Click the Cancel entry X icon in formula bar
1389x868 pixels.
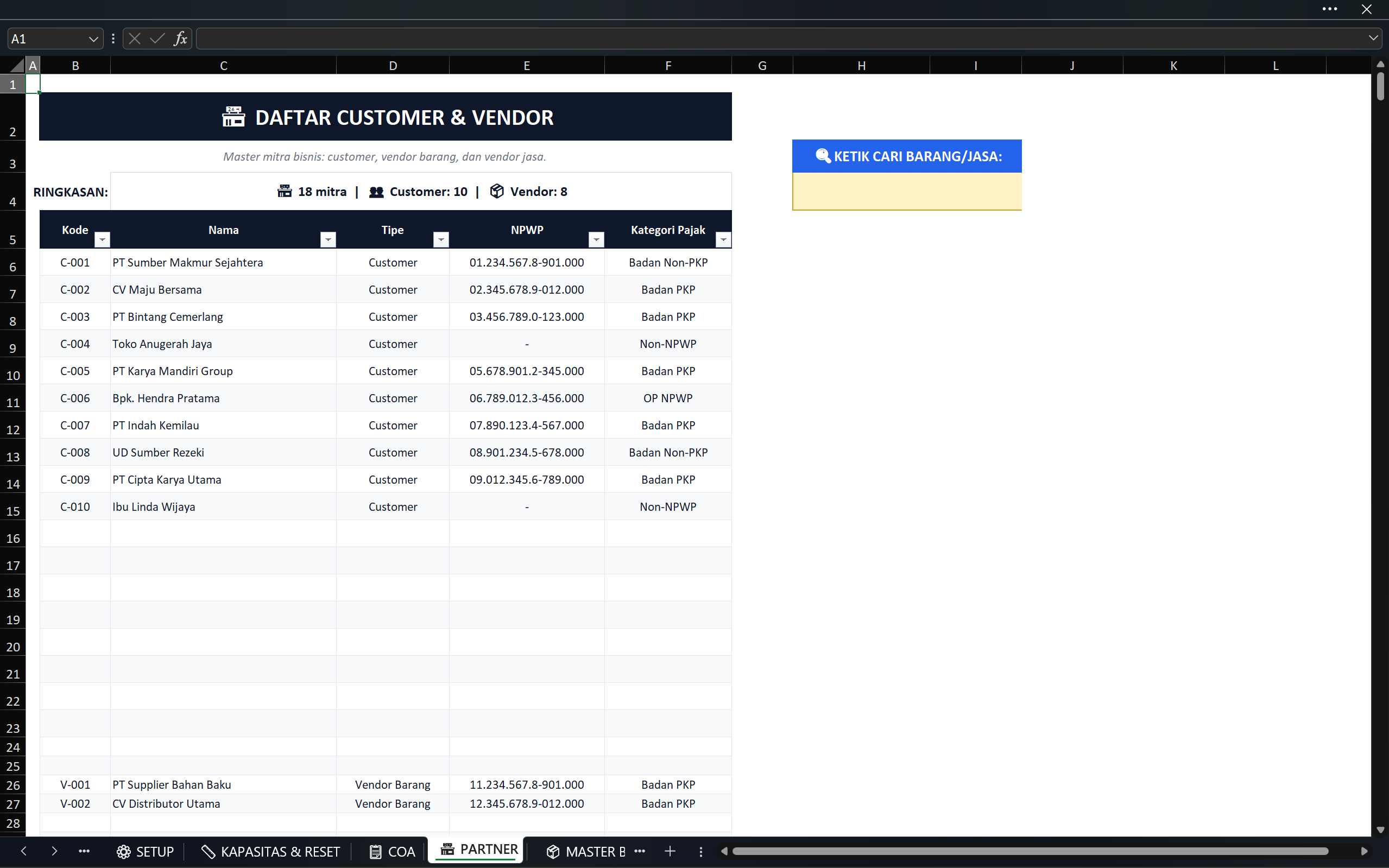click(x=134, y=39)
